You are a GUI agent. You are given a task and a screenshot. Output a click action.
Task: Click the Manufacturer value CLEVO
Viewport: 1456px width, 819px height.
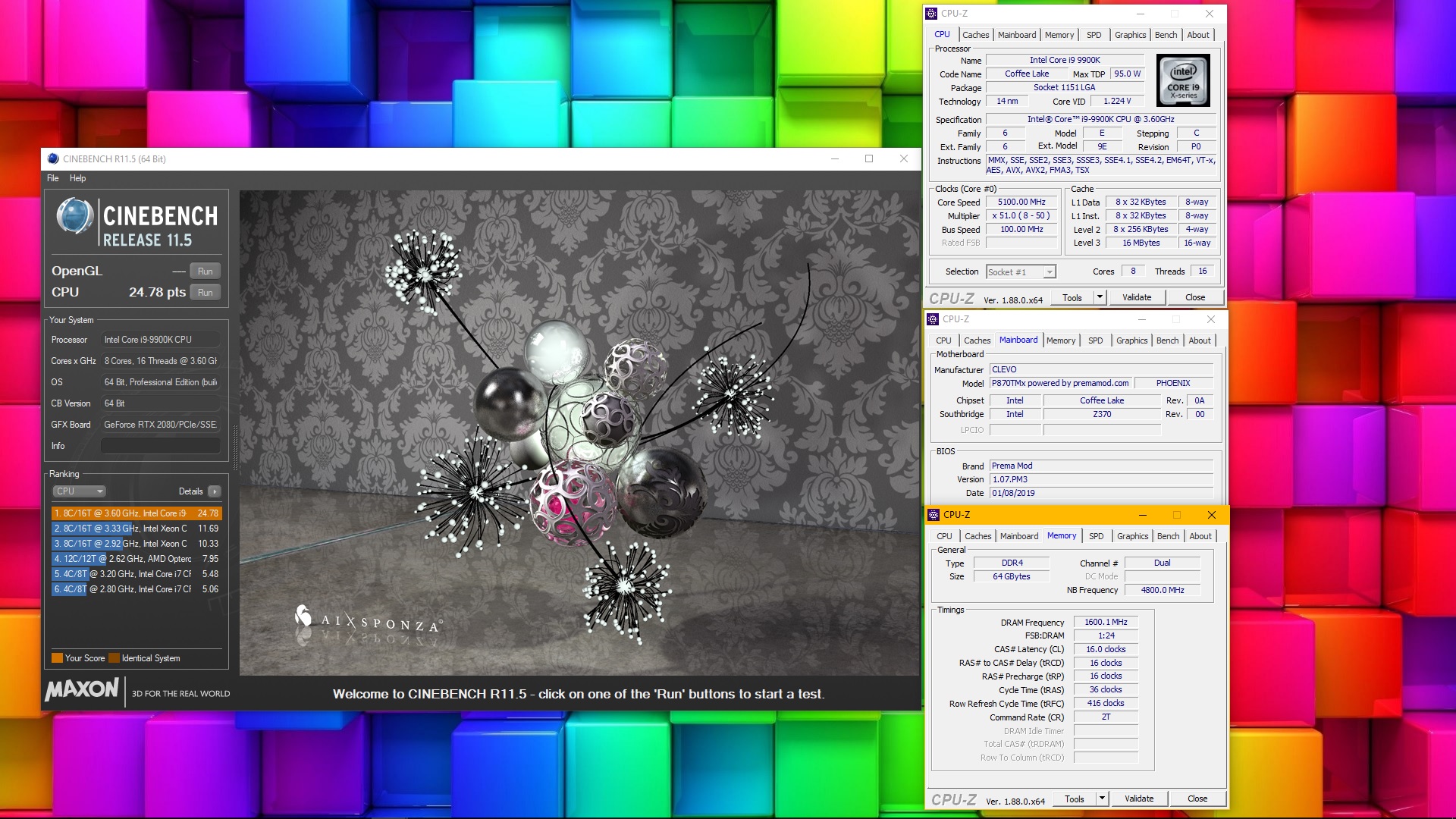pyautogui.click(x=1101, y=370)
